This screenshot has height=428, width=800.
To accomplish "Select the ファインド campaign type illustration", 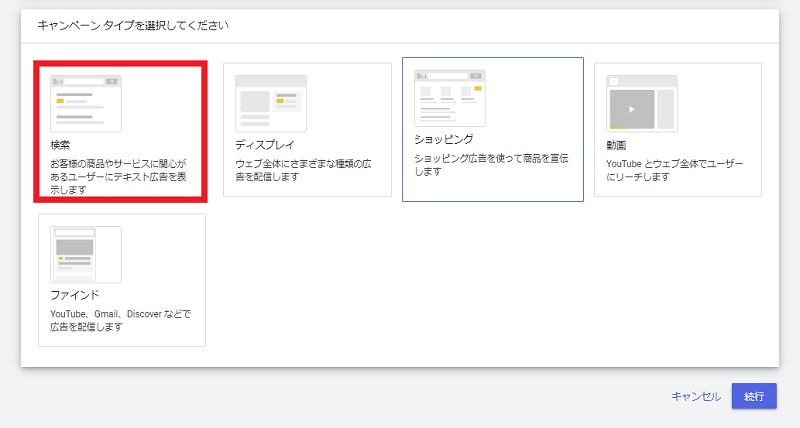I will click(x=86, y=255).
